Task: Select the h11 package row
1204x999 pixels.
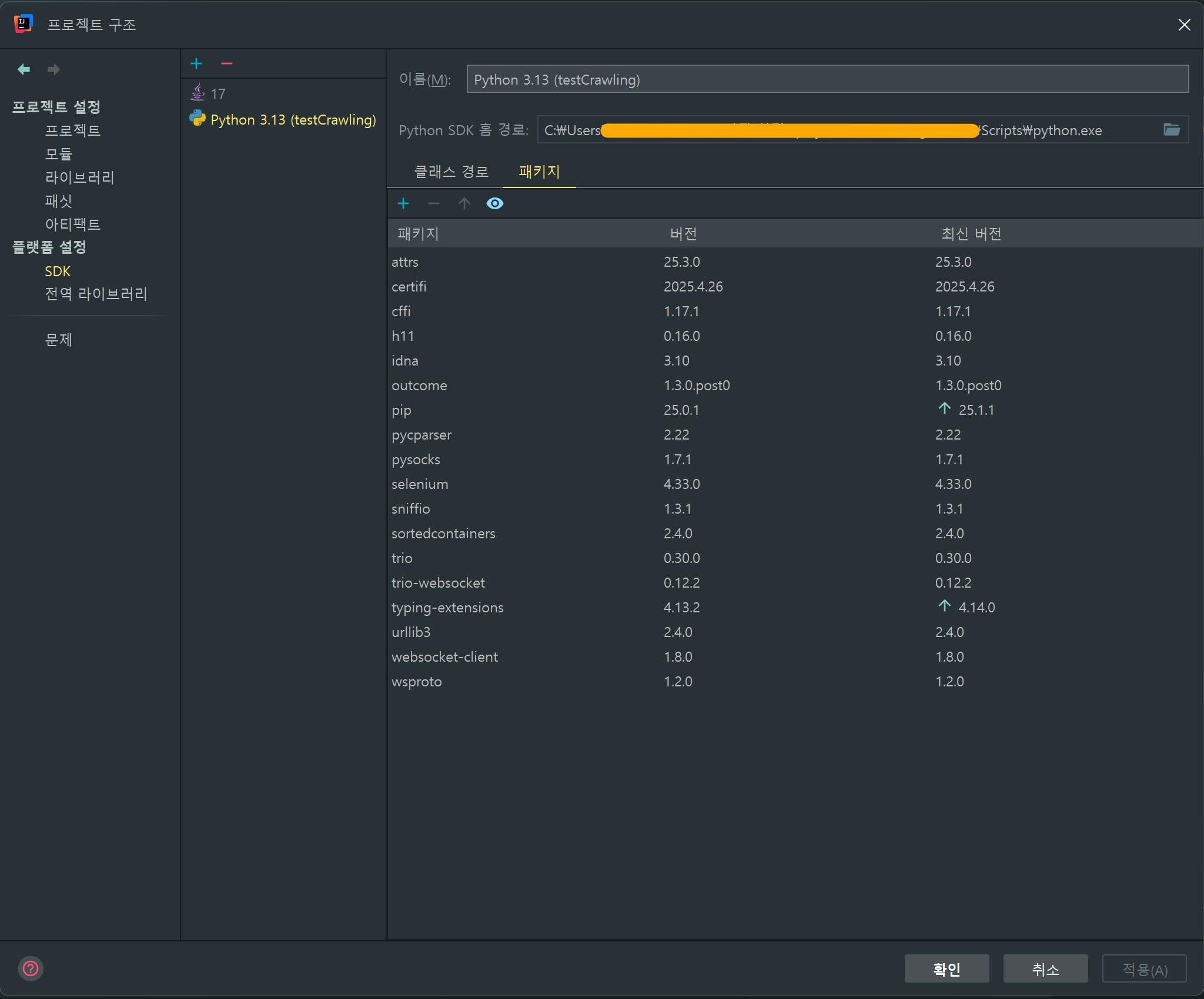Action: tap(795, 336)
